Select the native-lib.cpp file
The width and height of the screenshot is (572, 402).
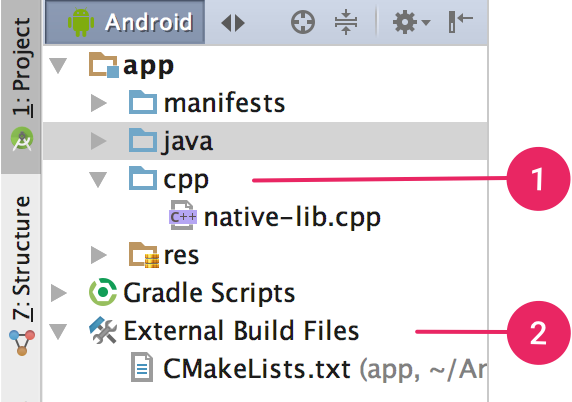pos(276,217)
